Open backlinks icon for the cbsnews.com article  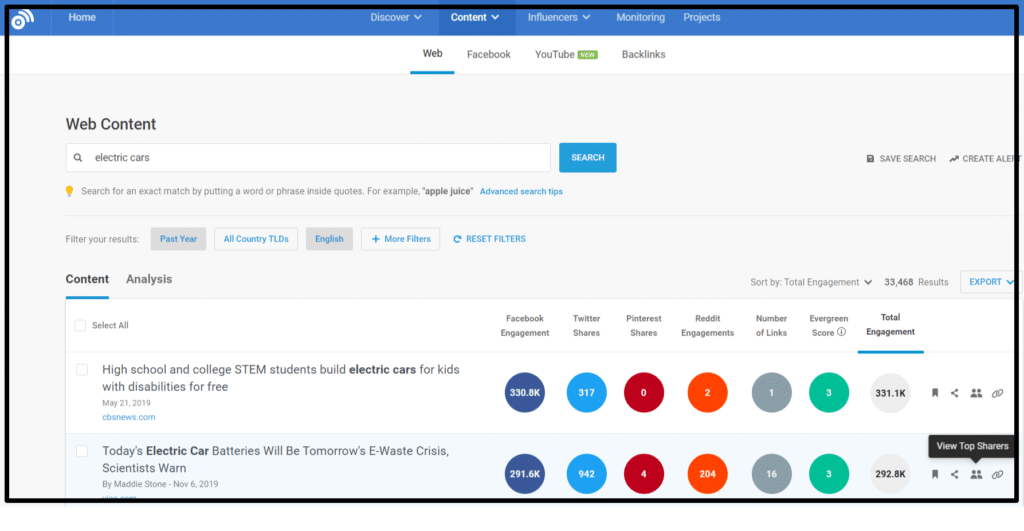997,393
